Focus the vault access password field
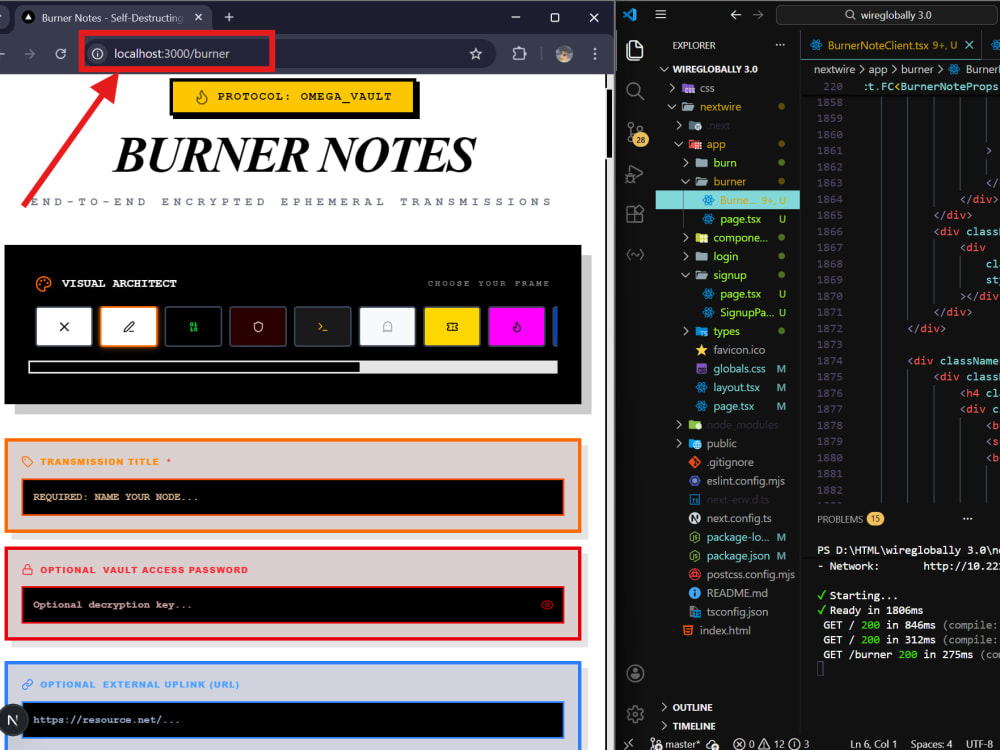This screenshot has width=1000, height=750. (x=293, y=605)
